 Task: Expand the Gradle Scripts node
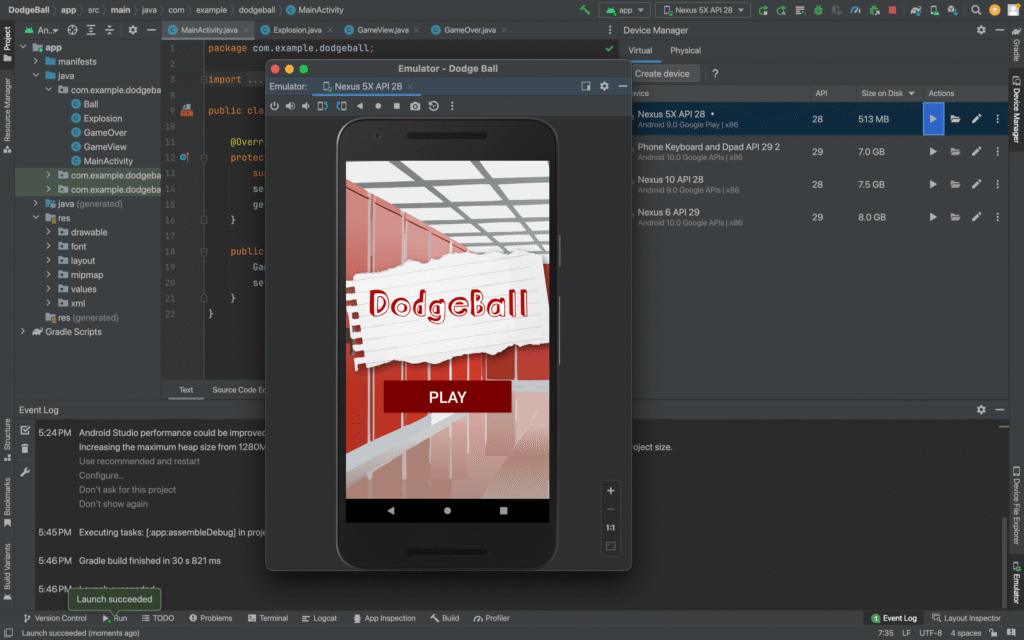[x=23, y=332]
